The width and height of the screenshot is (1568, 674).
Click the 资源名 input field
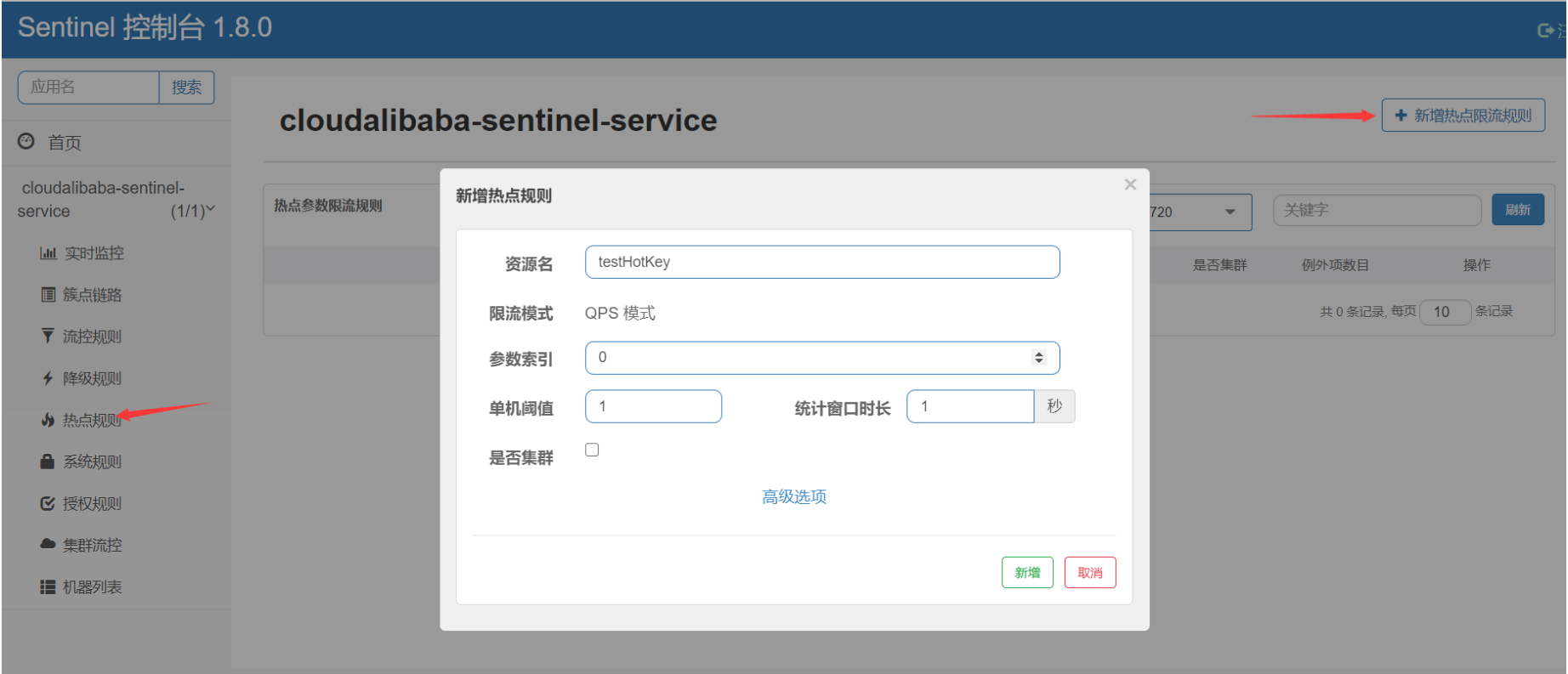tap(821, 262)
